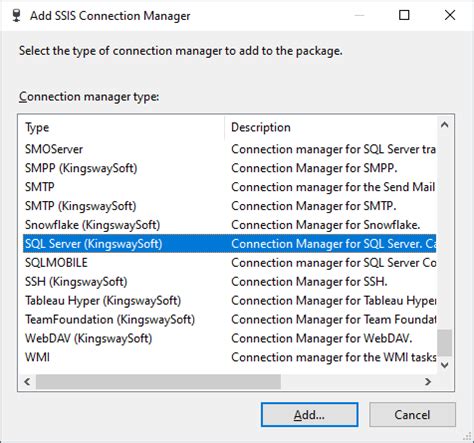Image resolution: width=474 pixels, height=443 pixels.
Task: Click 'Connection Manager for SSH.' description
Action: point(309,282)
